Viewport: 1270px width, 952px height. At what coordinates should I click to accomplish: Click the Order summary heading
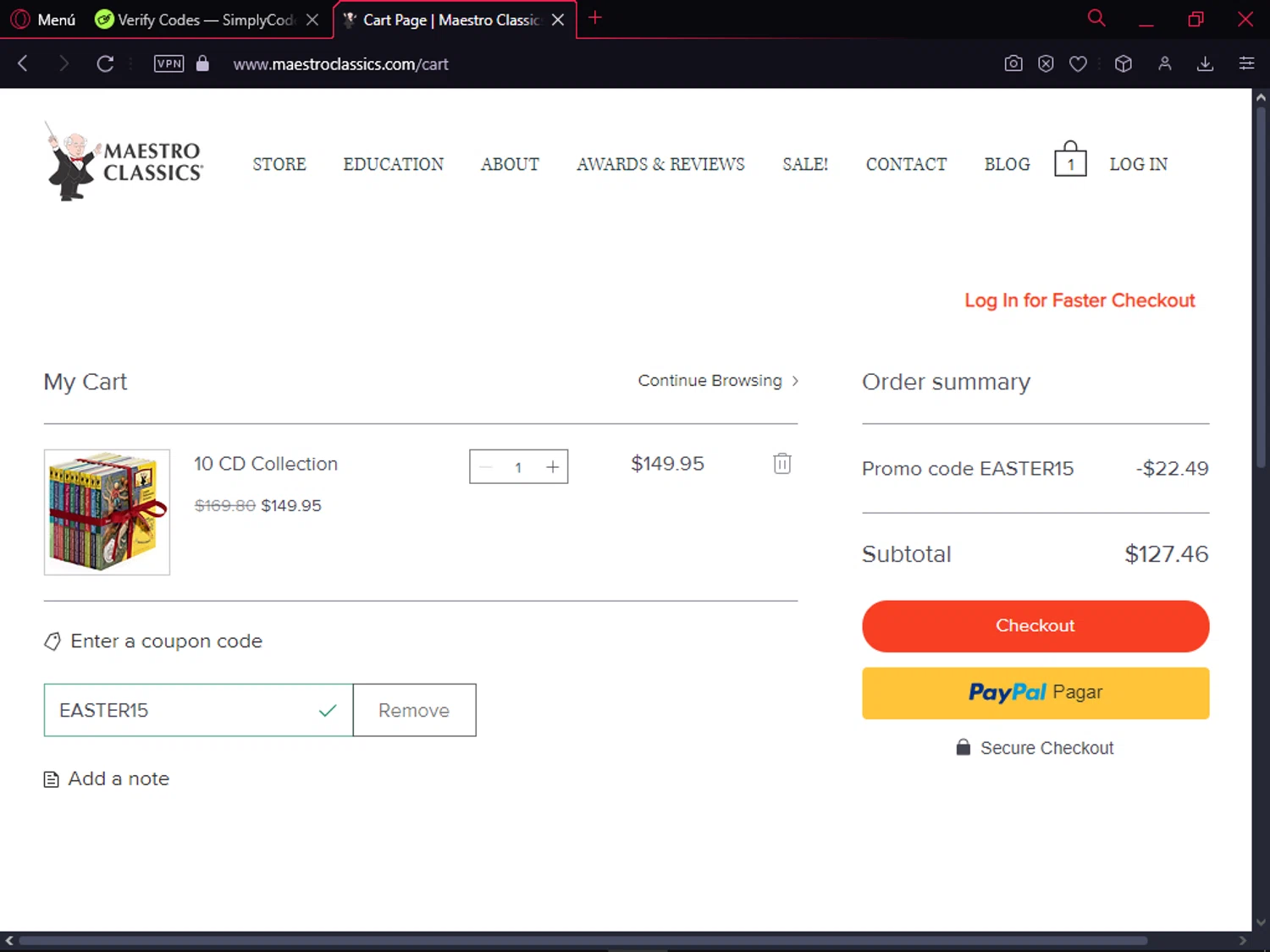click(x=946, y=382)
